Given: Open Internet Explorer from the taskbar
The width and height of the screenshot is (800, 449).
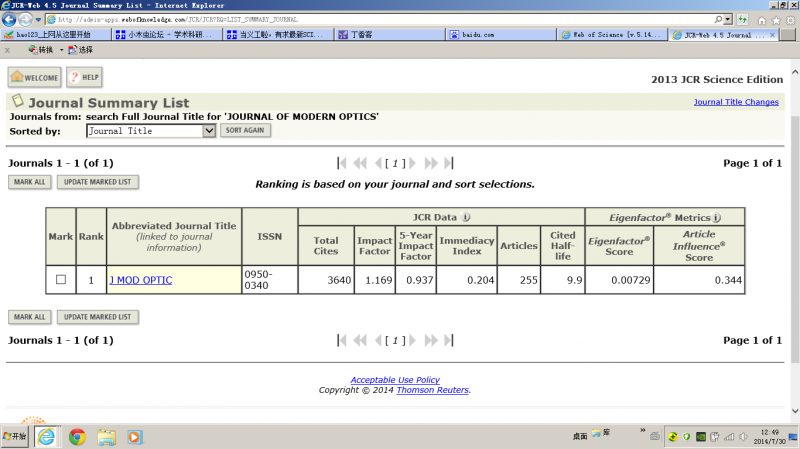Looking at the screenshot, I should point(47,437).
